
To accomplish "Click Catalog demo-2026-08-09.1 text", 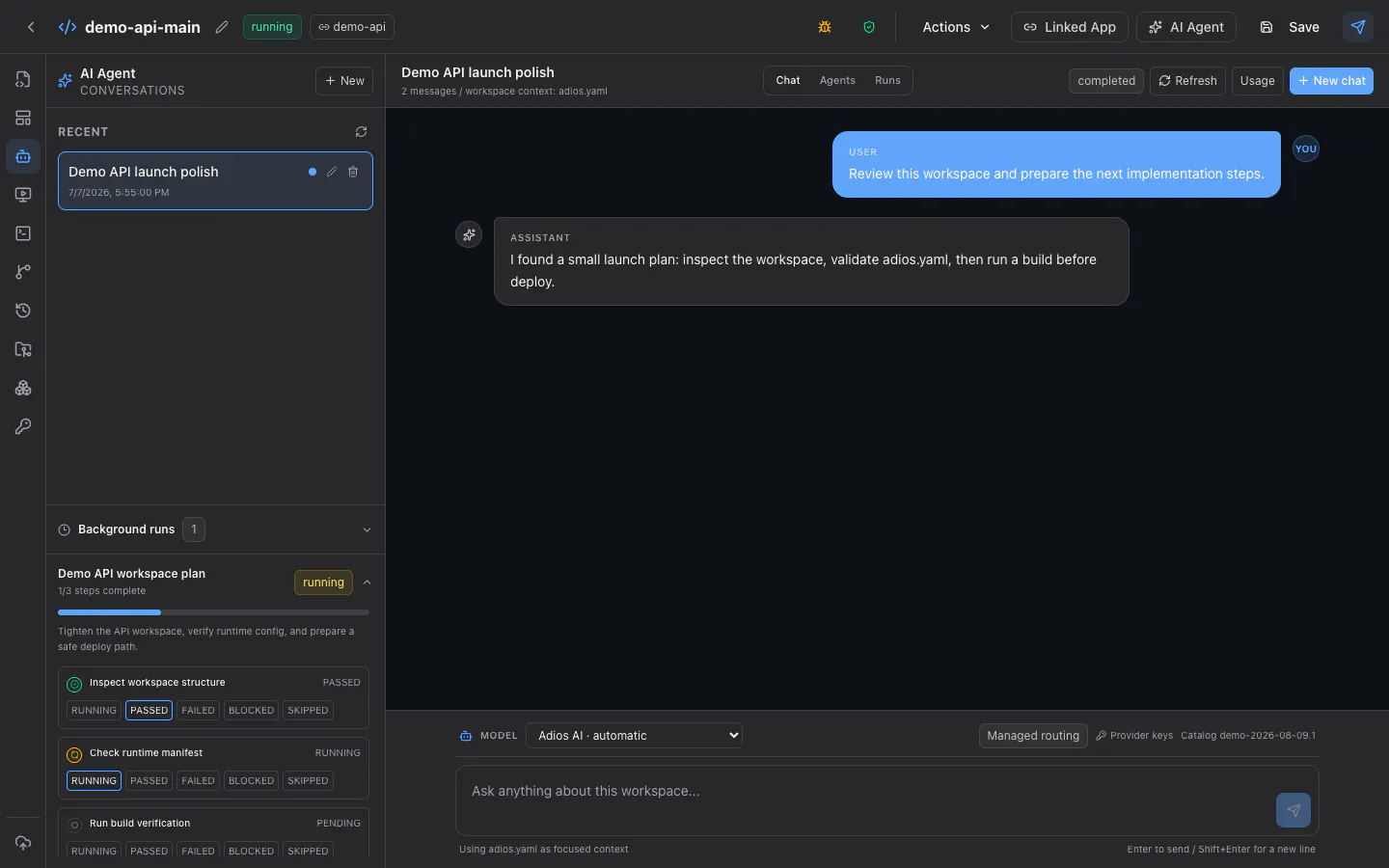I will tap(1248, 736).
